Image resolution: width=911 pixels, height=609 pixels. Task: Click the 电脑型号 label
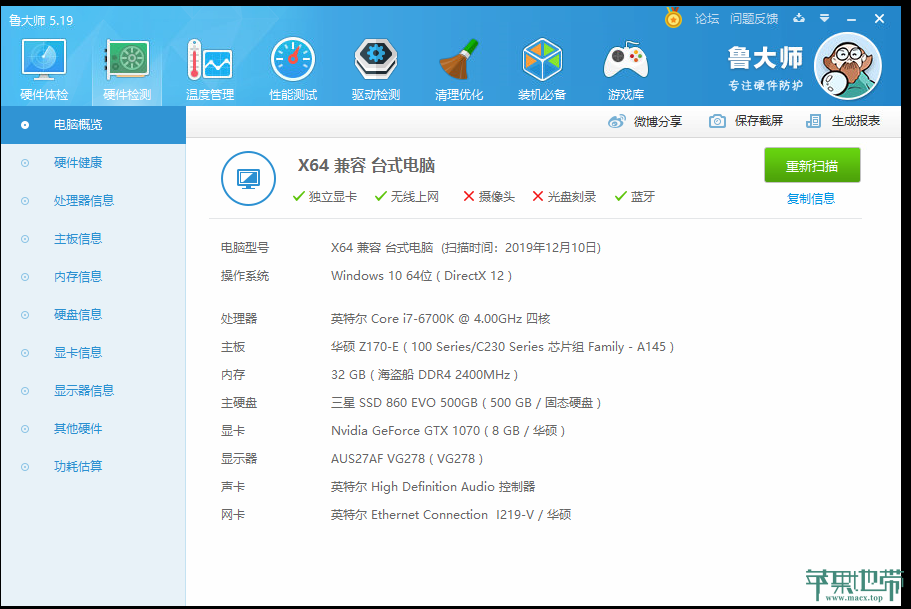click(x=245, y=248)
